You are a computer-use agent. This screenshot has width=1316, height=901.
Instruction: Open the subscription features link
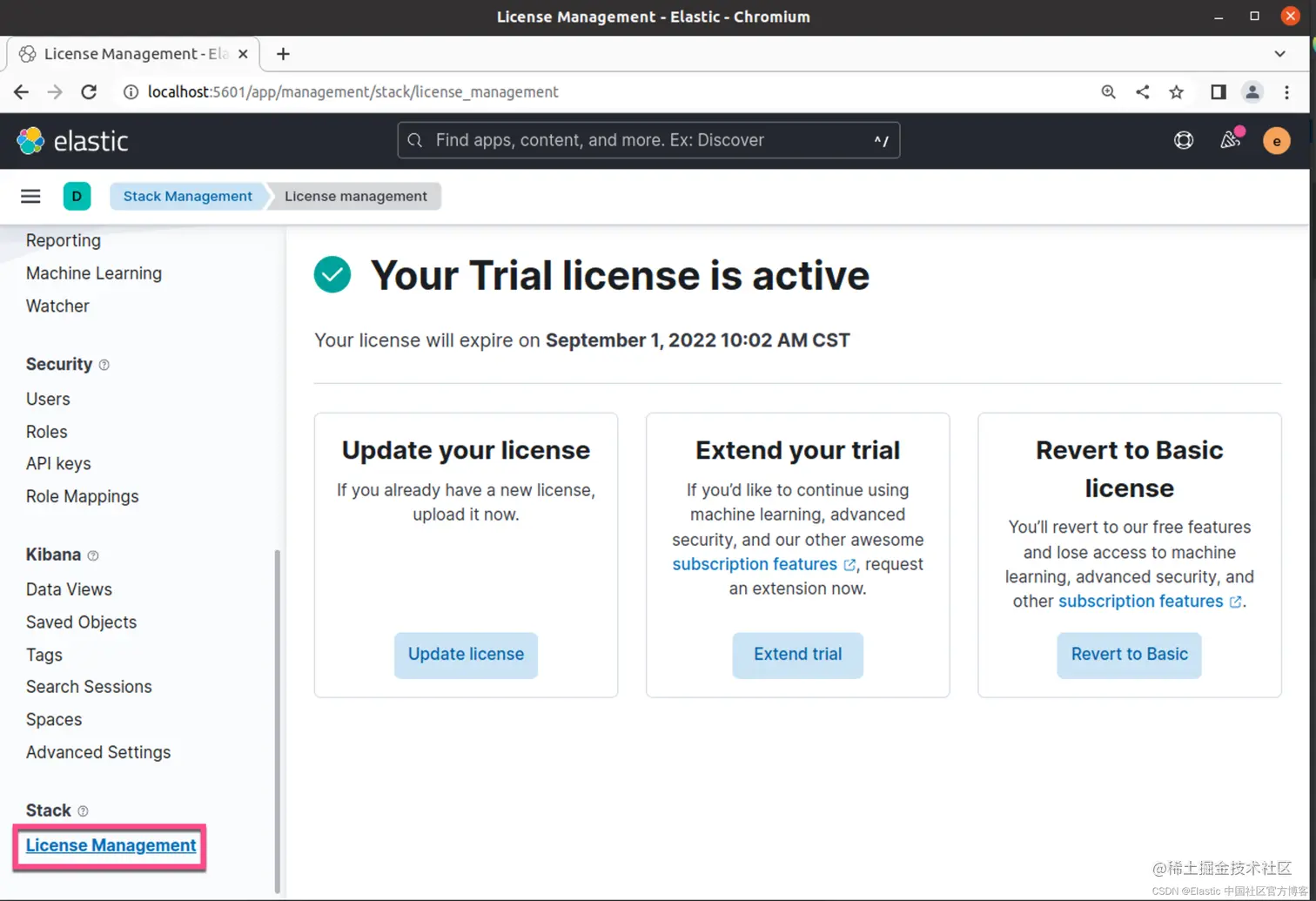point(754,563)
